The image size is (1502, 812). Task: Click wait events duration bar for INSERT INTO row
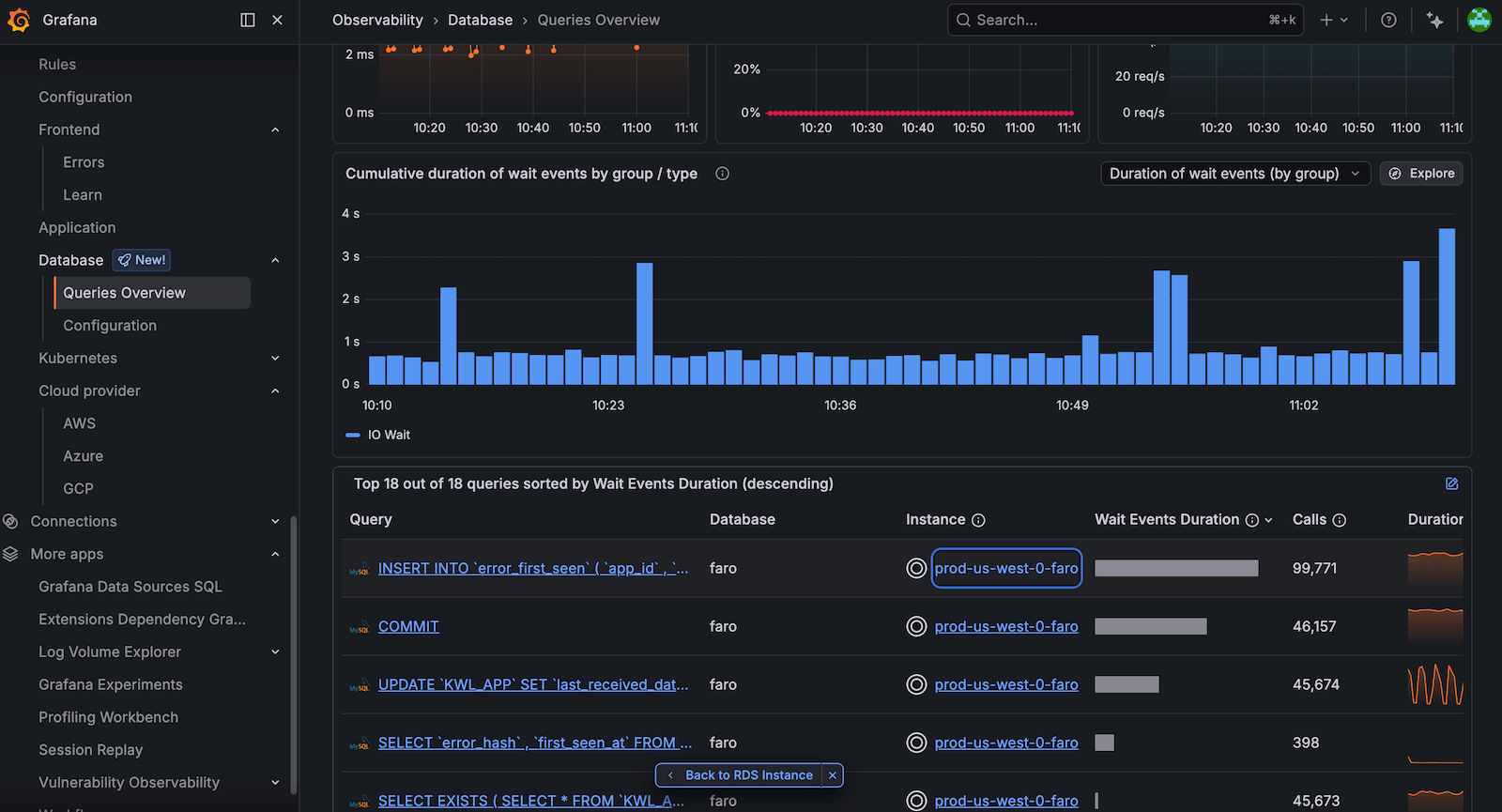click(x=1176, y=568)
